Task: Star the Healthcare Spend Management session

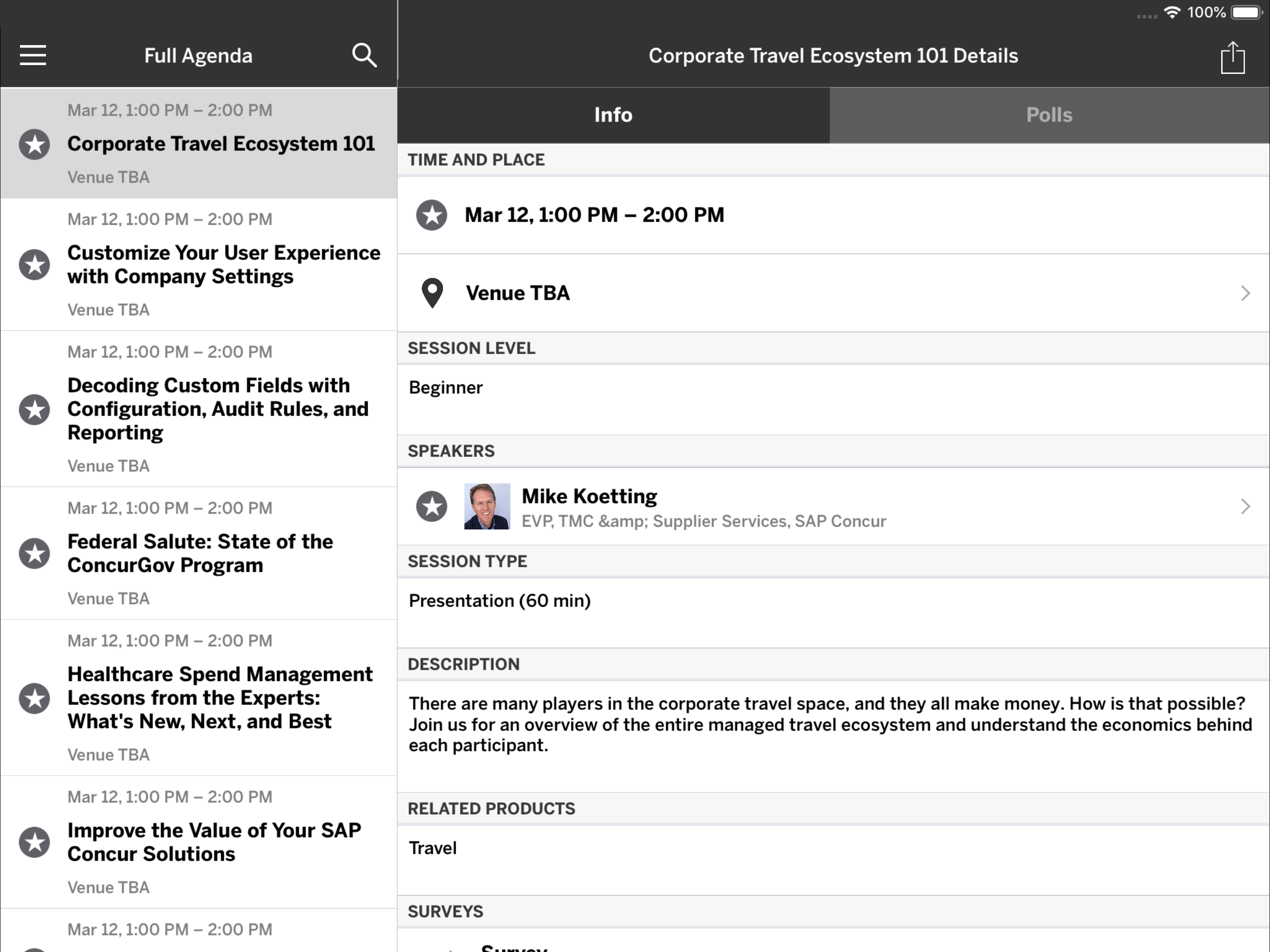Action: pyautogui.click(x=34, y=698)
